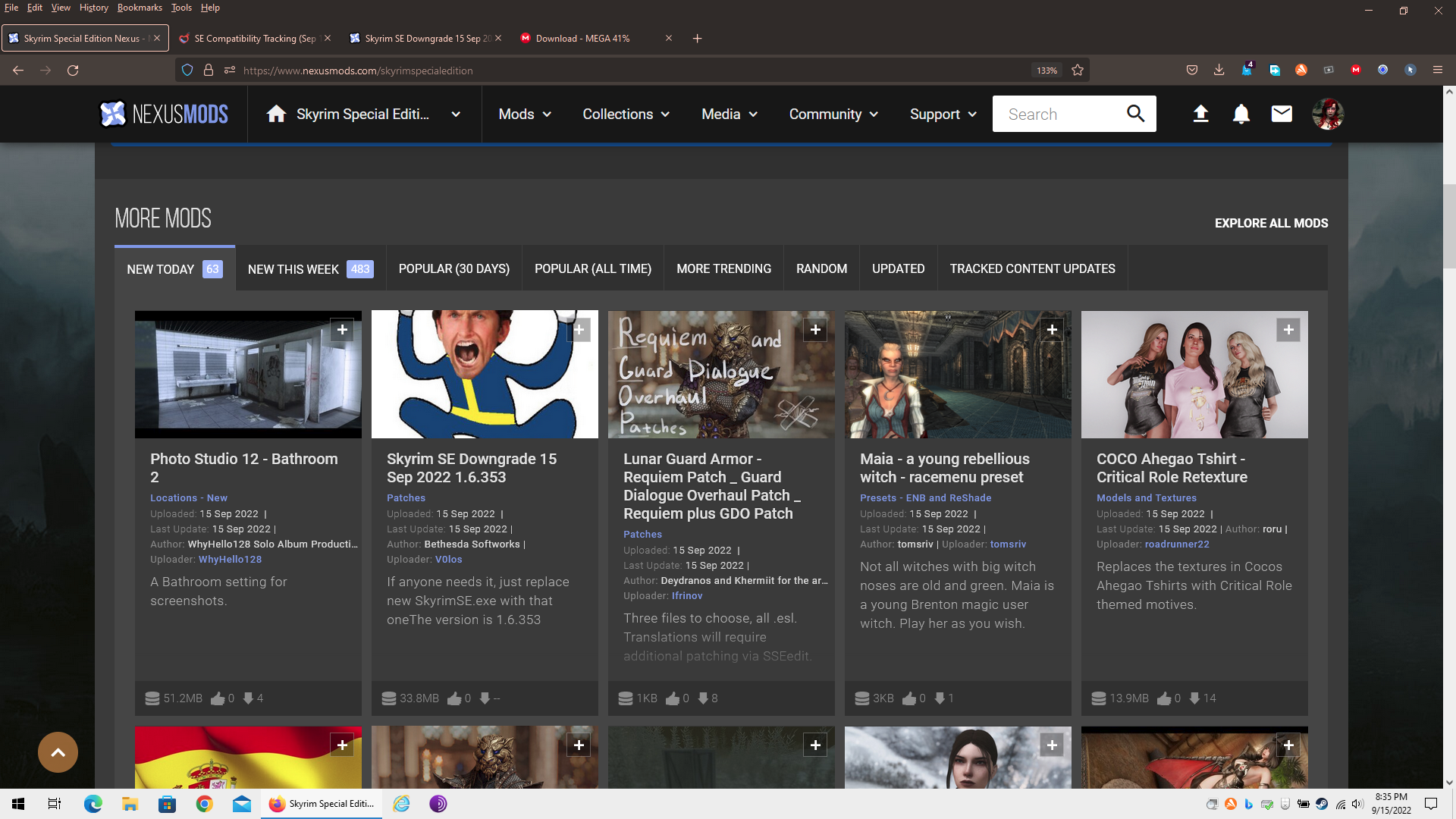The image size is (1456, 819).
Task: Add Lunar Guard Armor patch with plus icon
Action: tap(815, 330)
